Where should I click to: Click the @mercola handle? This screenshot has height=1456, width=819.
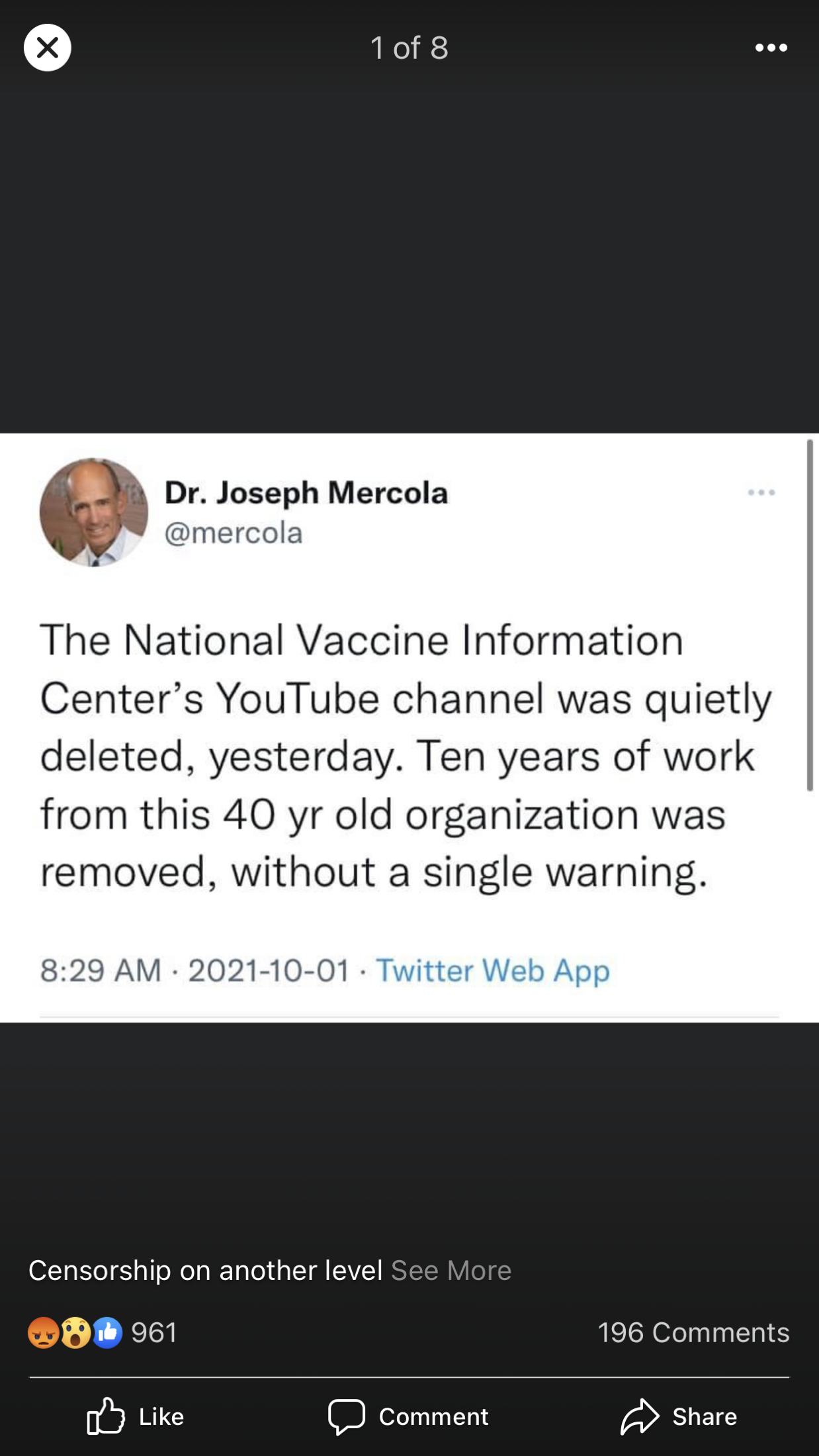click(234, 533)
